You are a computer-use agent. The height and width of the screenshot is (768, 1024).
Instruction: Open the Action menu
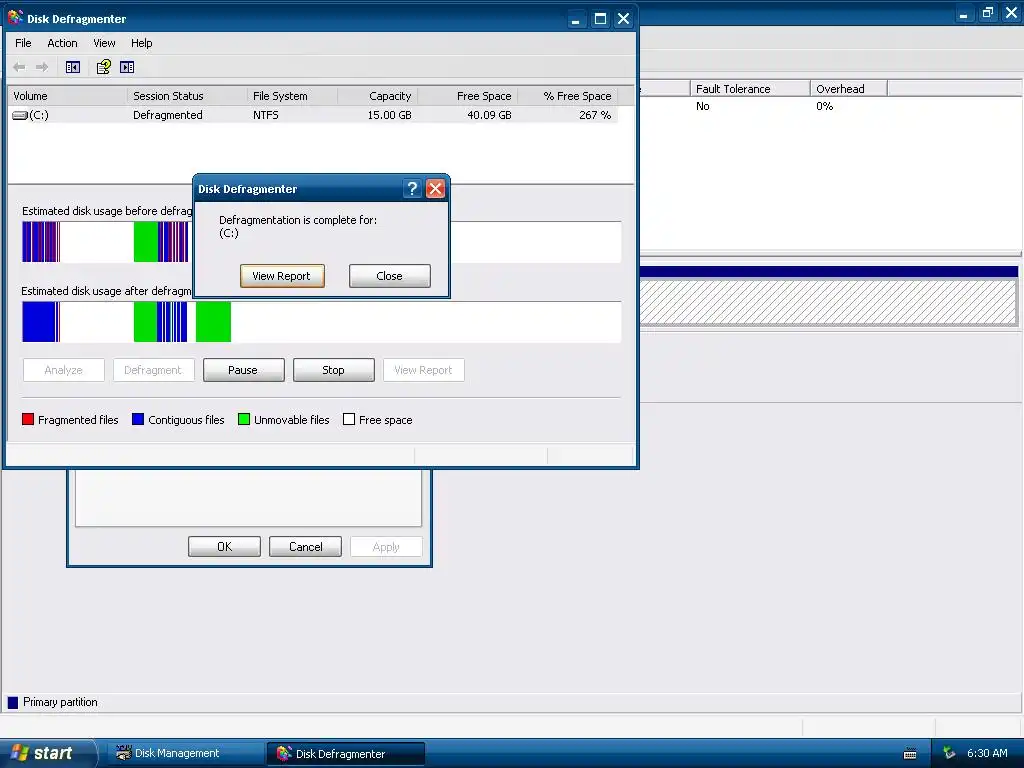pos(62,43)
